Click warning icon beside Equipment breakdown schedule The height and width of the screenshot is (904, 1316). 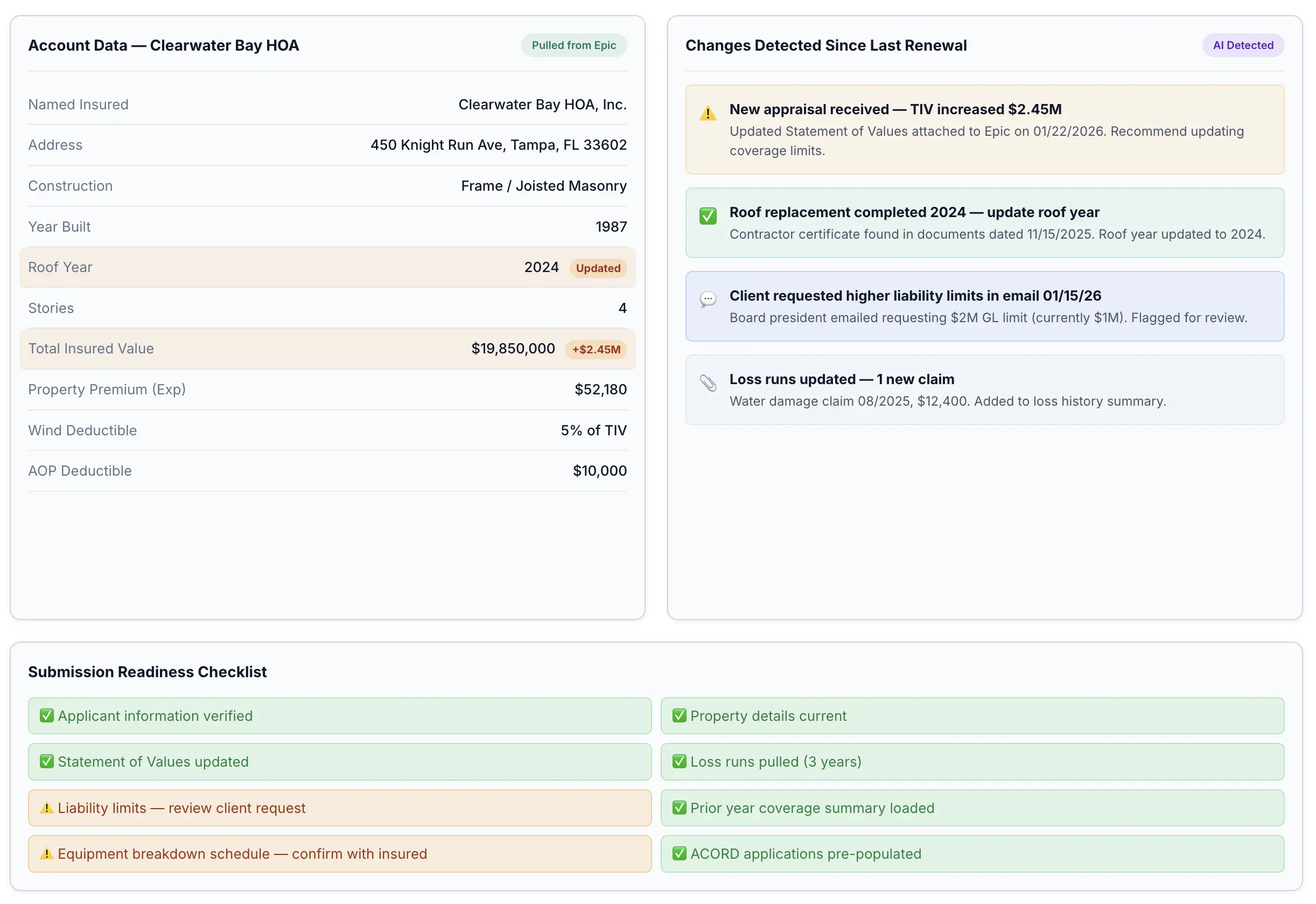[x=46, y=853]
